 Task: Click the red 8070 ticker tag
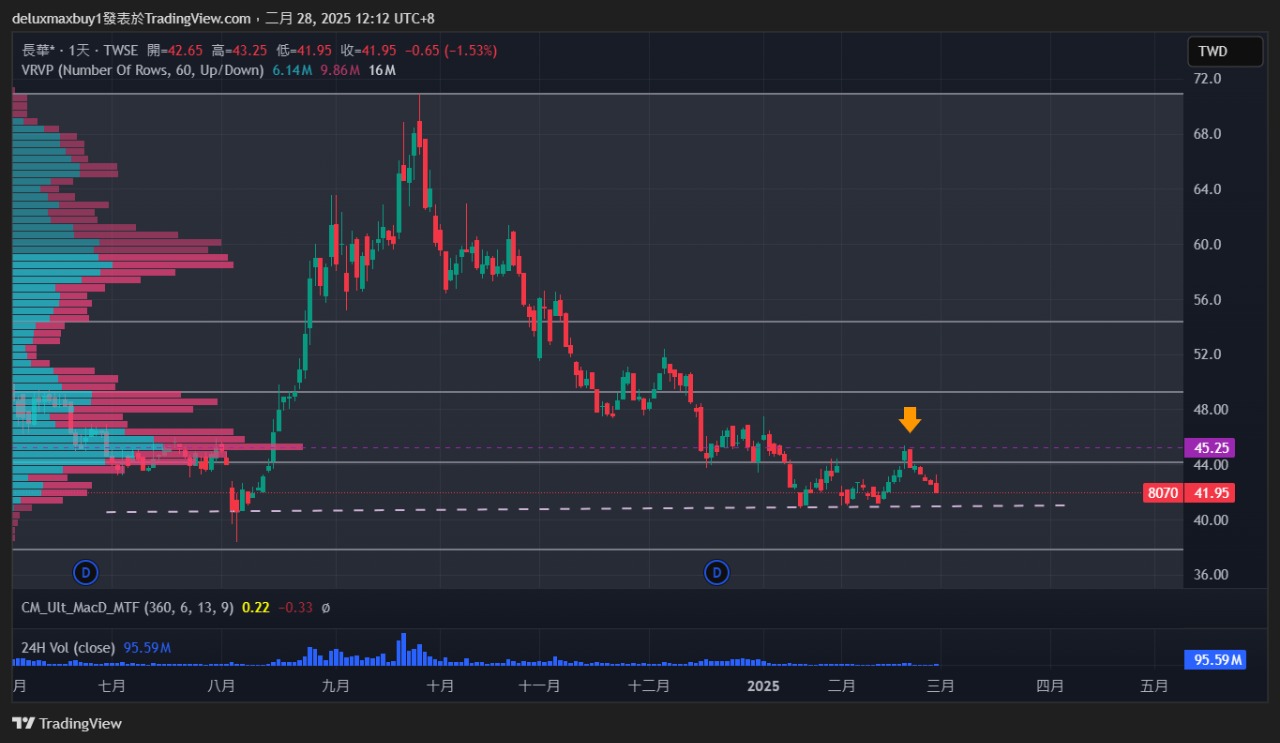[x=1163, y=493]
